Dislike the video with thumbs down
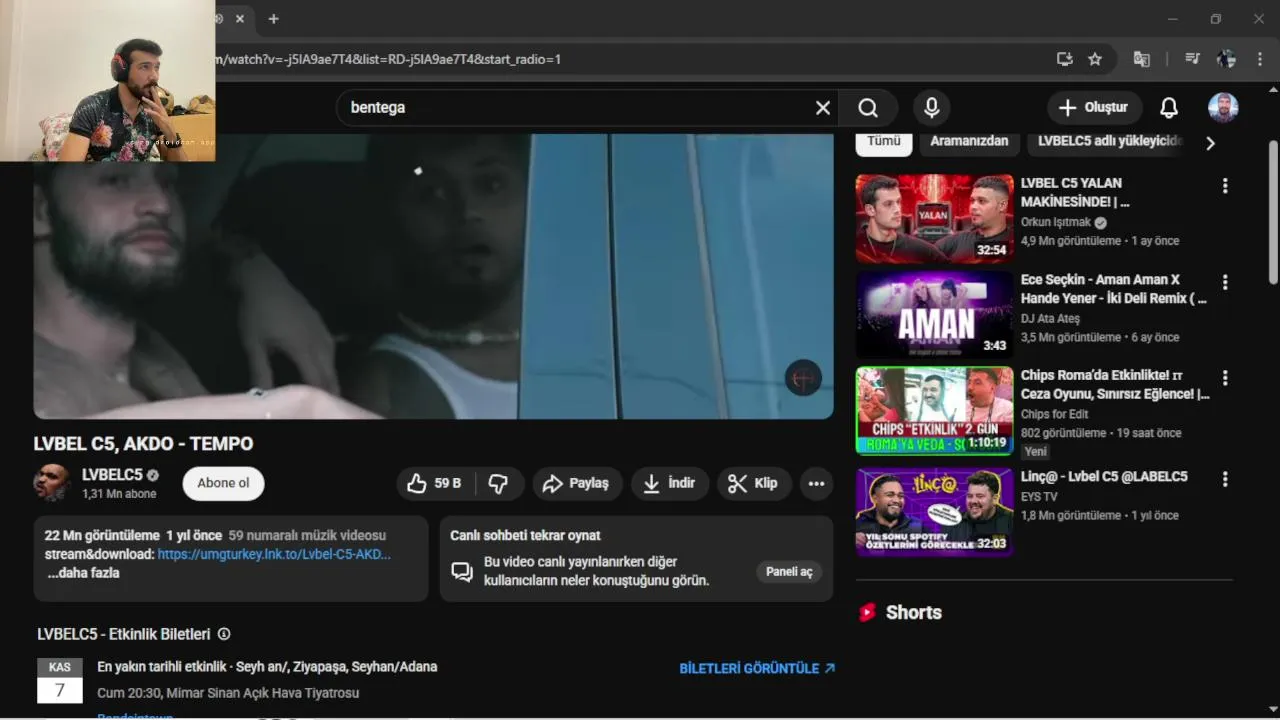1280x720 pixels. 498,484
